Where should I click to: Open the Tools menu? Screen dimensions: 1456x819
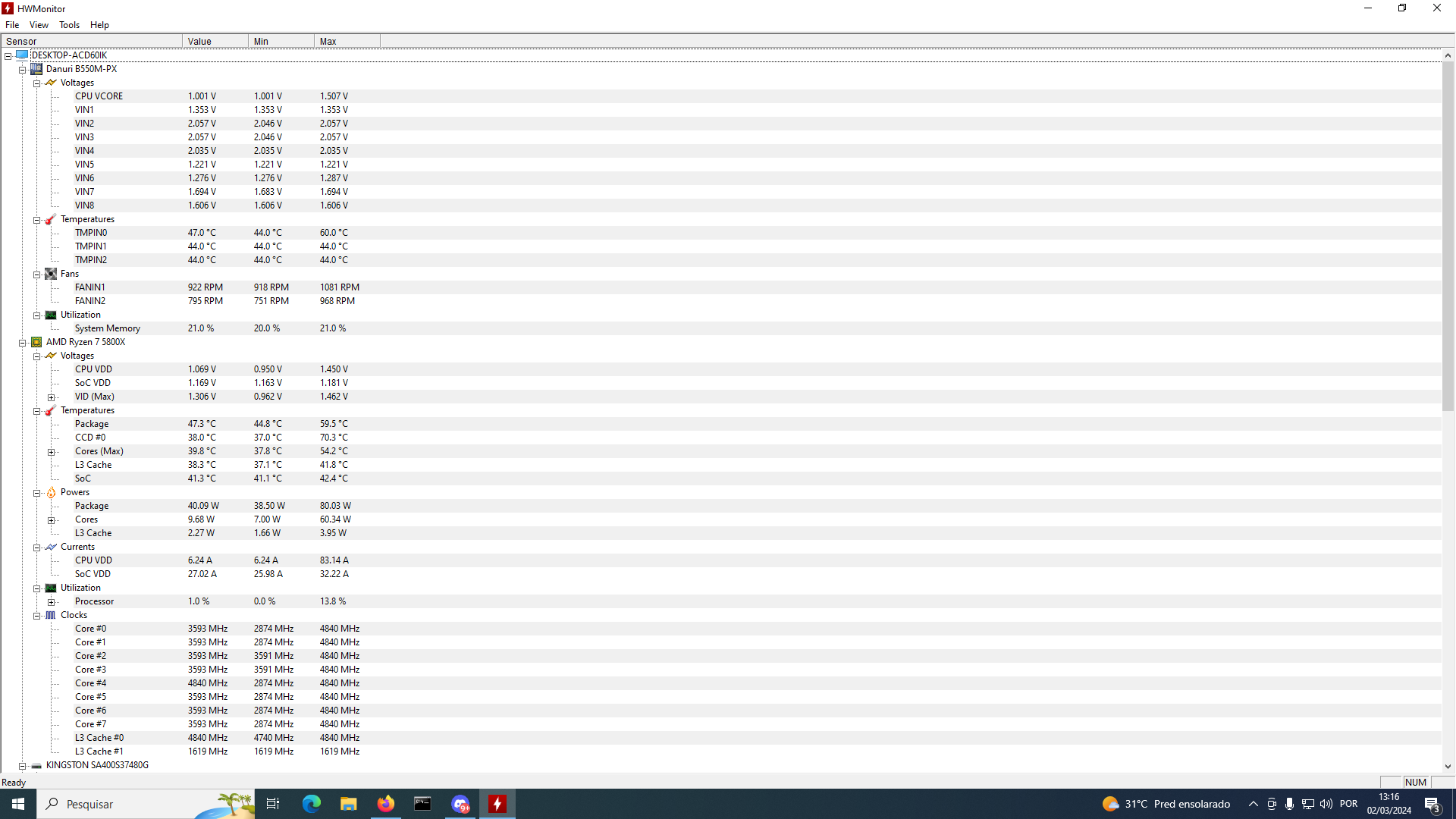(69, 24)
